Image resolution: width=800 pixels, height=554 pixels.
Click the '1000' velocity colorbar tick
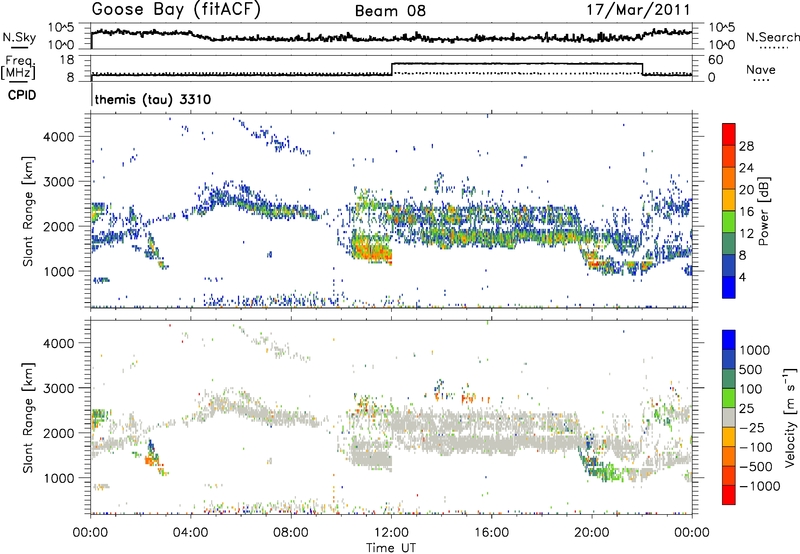[755, 350]
